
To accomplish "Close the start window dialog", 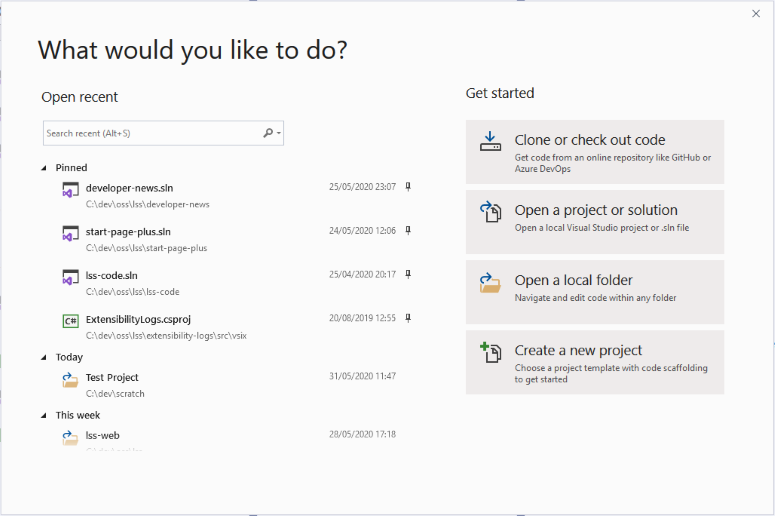I will 756,14.
